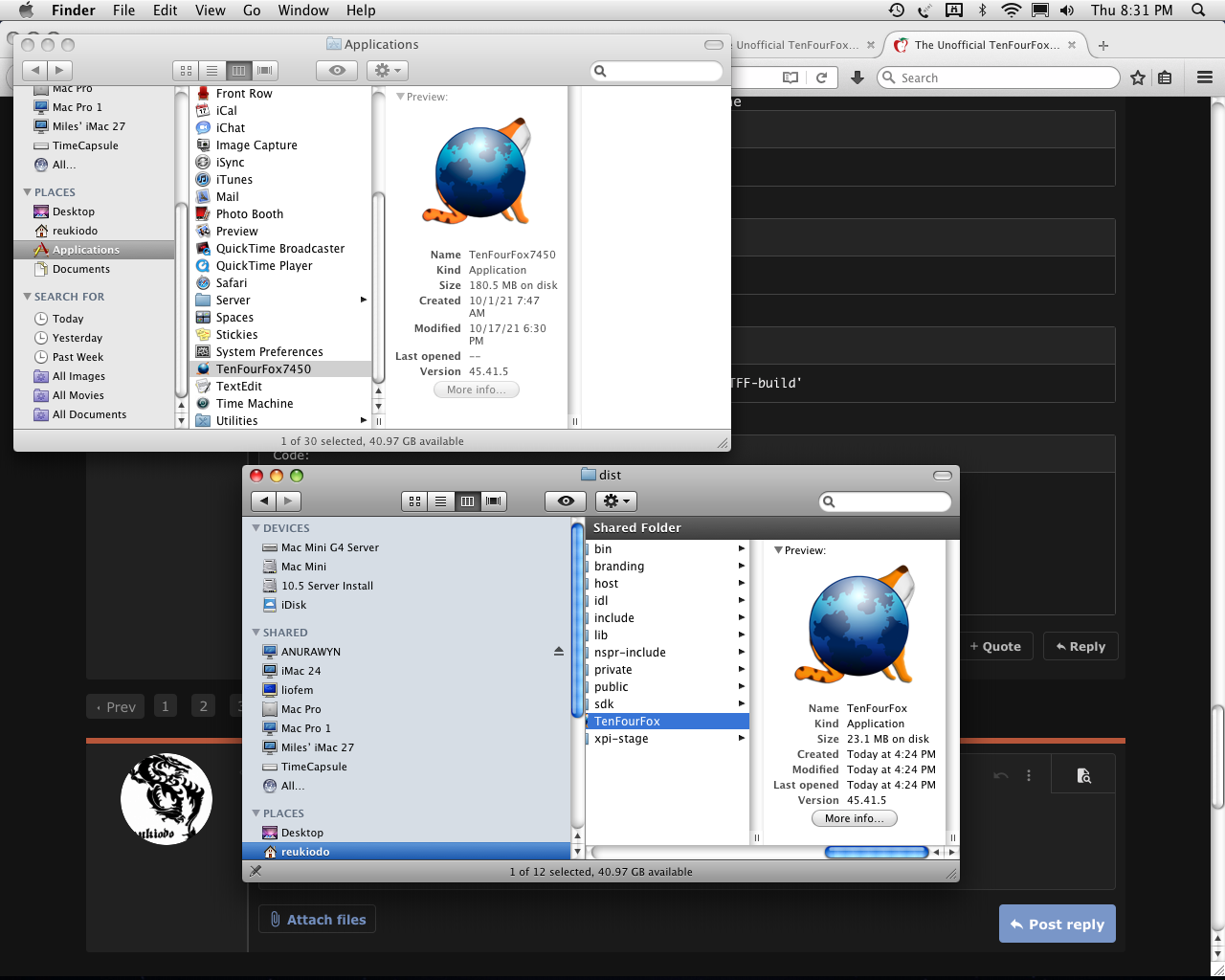Click the dist sidebar vertical scrollbar
Image resolution: width=1225 pixels, height=980 pixels.
coord(577,619)
